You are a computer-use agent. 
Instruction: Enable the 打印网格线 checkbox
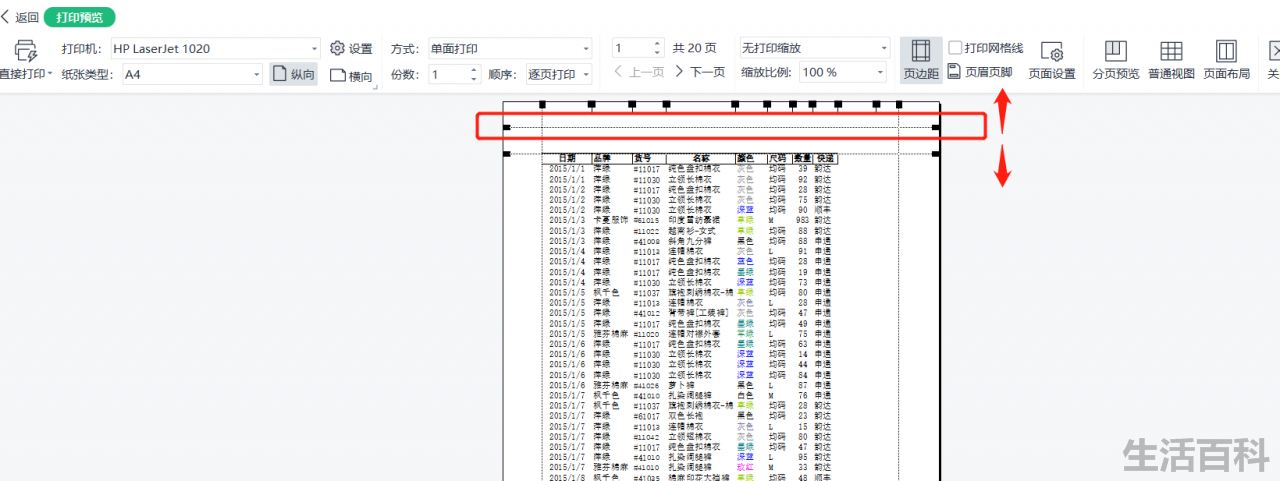pos(955,48)
